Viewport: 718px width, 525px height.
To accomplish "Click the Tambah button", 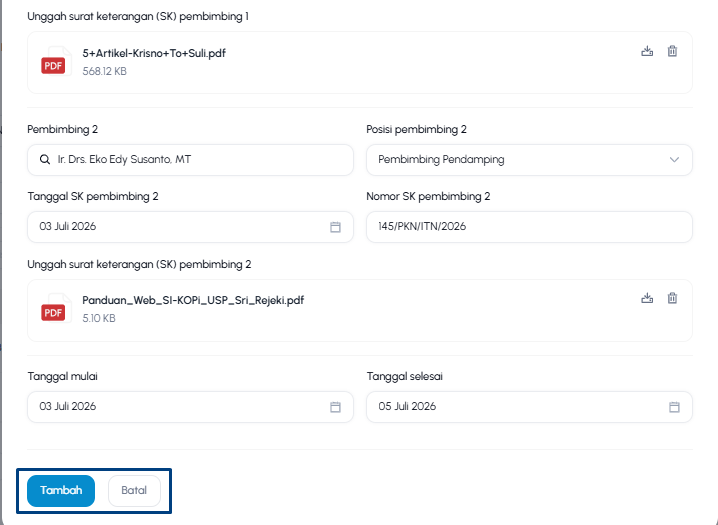I will [x=61, y=491].
